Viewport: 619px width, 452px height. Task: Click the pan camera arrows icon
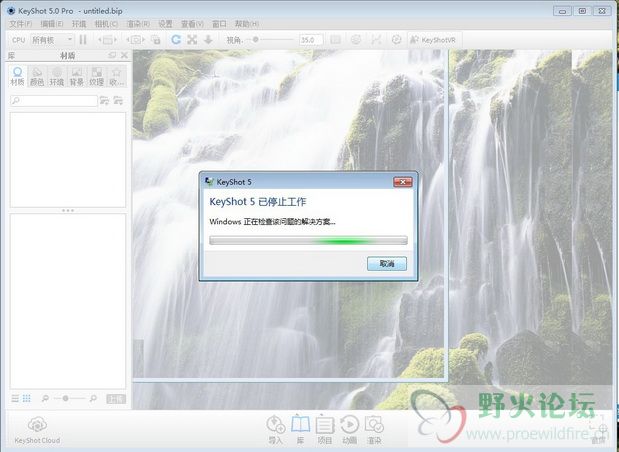[192, 39]
